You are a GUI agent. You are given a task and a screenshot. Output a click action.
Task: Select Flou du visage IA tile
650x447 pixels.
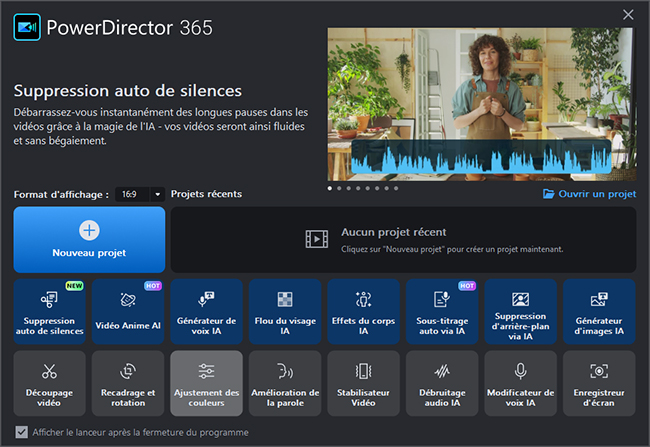point(285,311)
